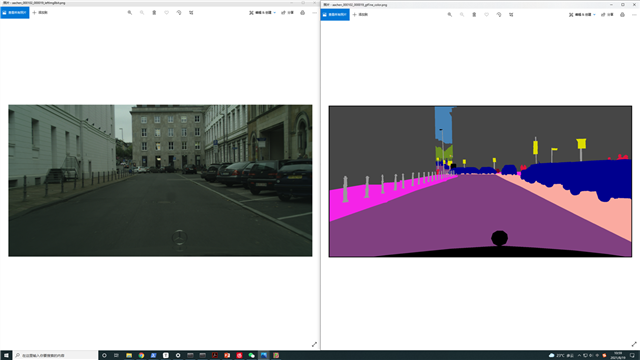Image resolution: width=640 pixels, height=360 pixels.
Task: Share the image from right Photos window
Action: [x=607, y=14]
